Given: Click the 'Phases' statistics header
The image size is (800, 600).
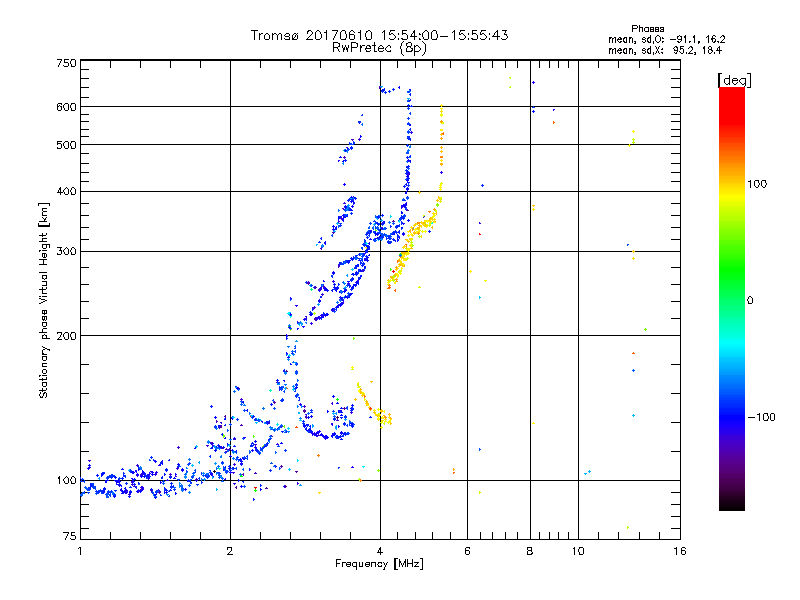Looking at the screenshot, I should pyautogui.click(x=647, y=29).
